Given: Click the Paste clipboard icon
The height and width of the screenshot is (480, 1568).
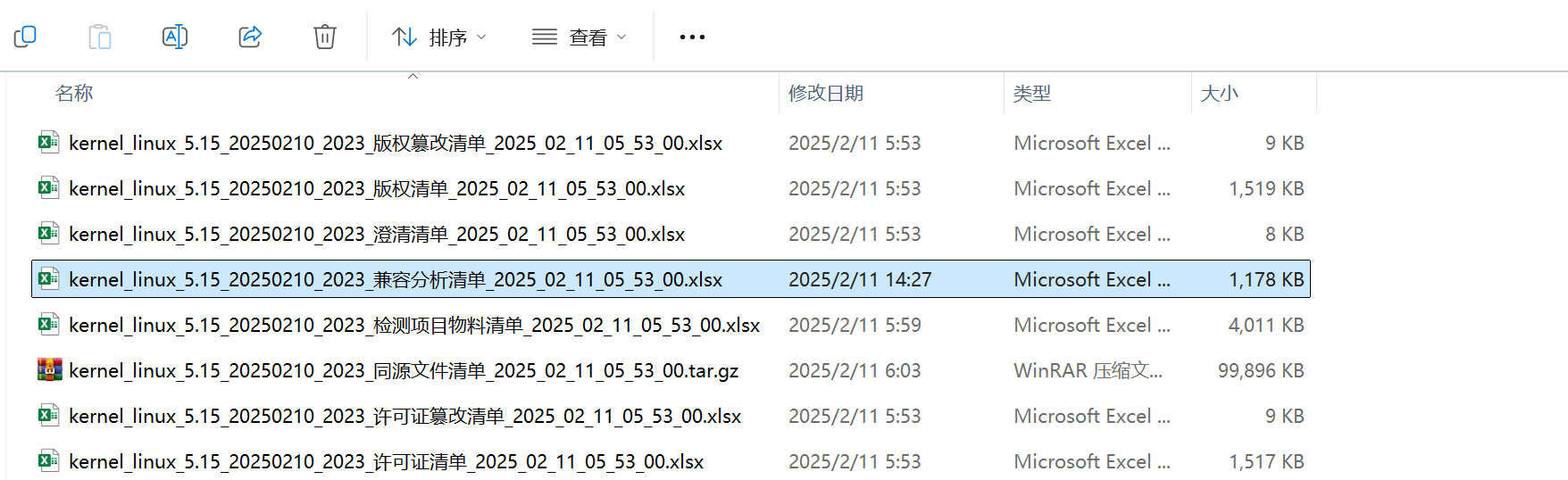Looking at the screenshot, I should tap(100, 37).
